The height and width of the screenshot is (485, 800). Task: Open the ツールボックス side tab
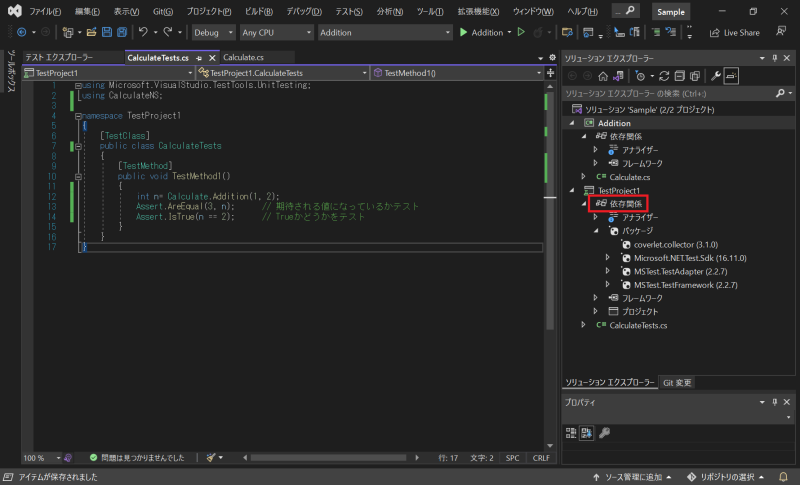tap(11, 71)
